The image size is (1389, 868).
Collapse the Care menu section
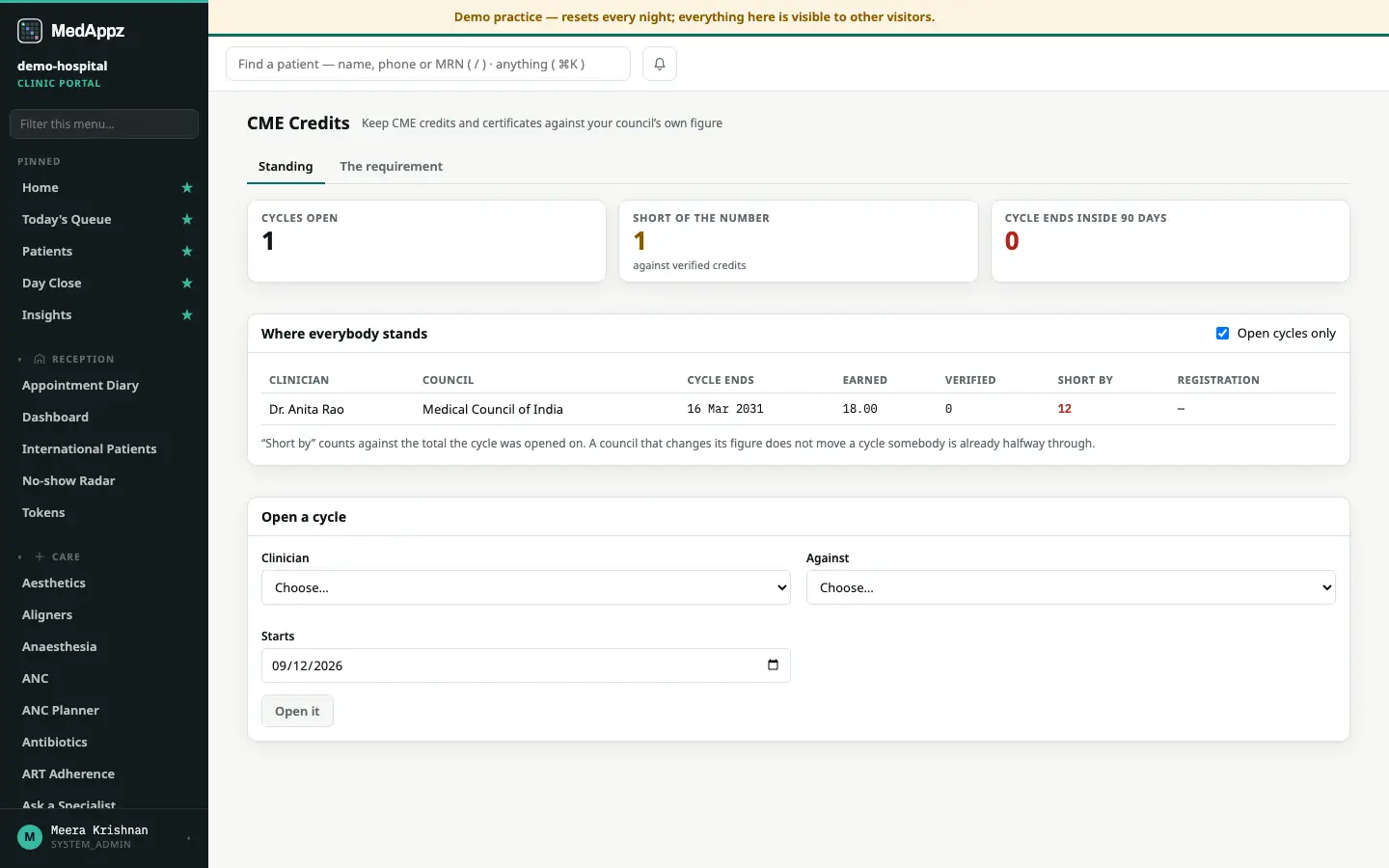pyautogui.click(x=19, y=557)
